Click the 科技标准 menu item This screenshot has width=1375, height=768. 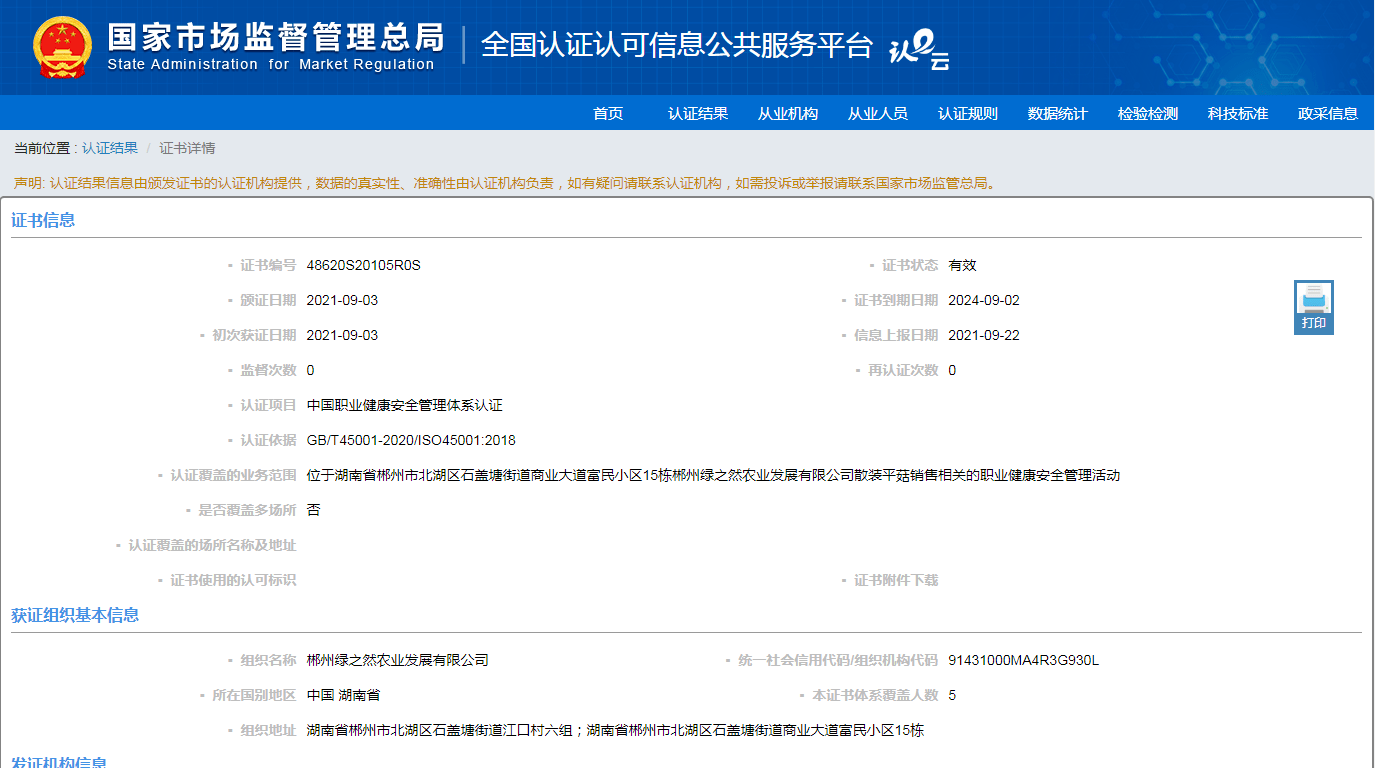[x=1238, y=114]
